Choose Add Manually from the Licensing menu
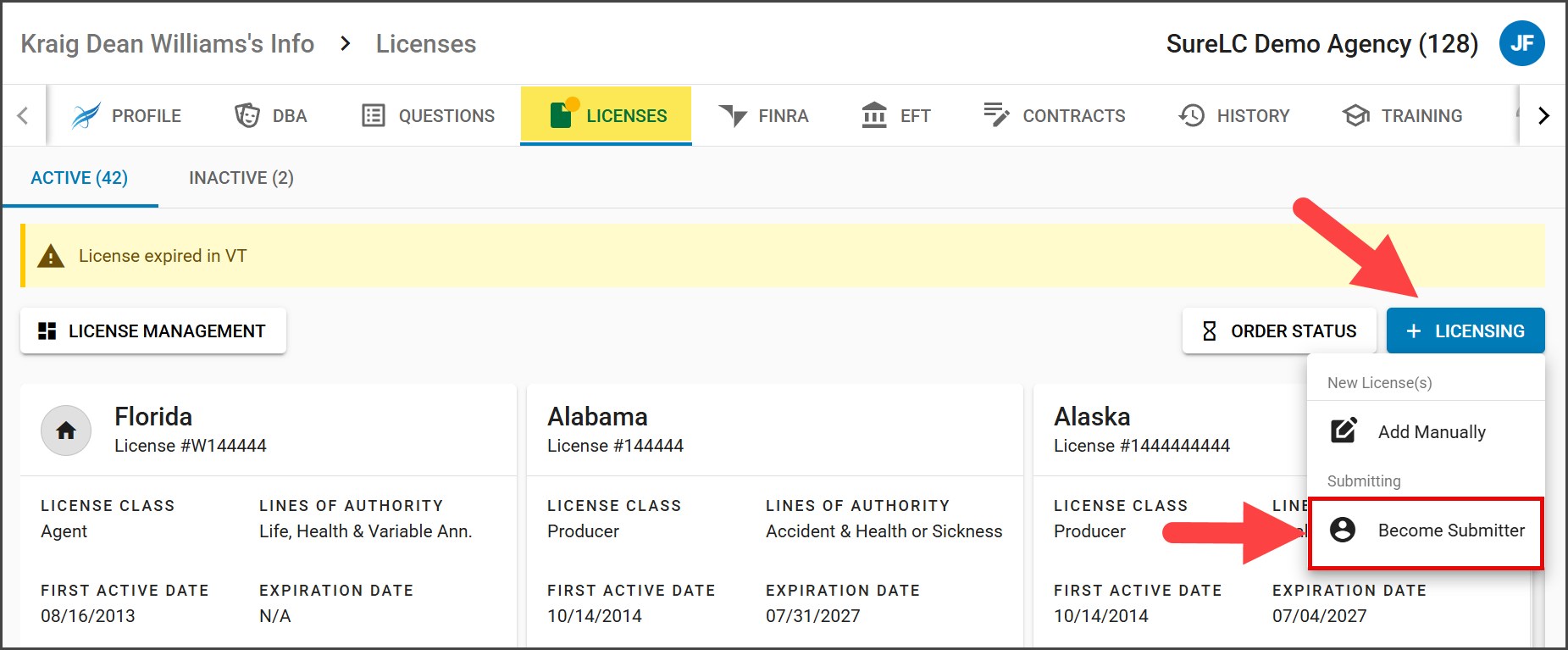Viewport: 1568px width, 650px height. coord(1426,431)
